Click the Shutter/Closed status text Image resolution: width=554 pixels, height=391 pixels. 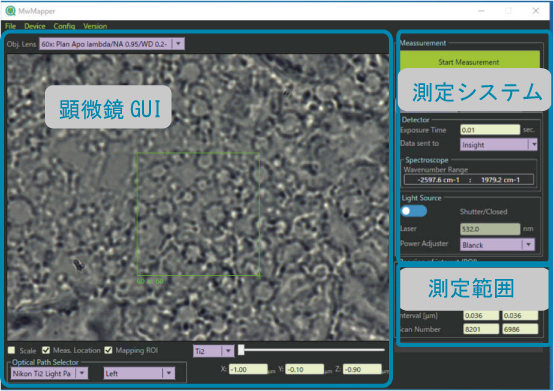tap(483, 212)
